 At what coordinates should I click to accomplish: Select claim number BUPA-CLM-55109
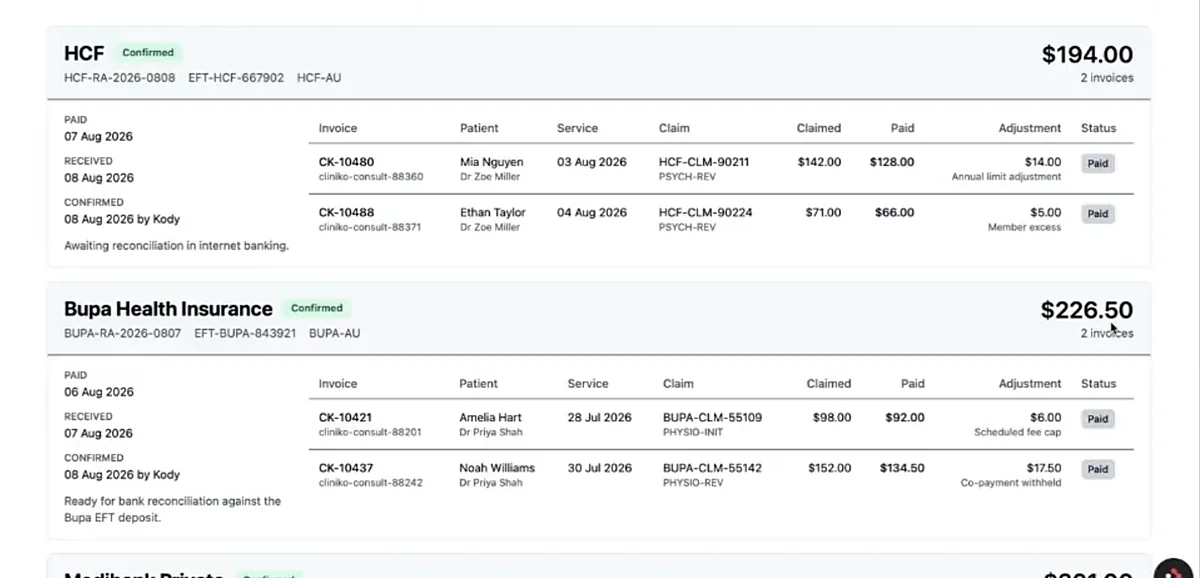point(712,417)
